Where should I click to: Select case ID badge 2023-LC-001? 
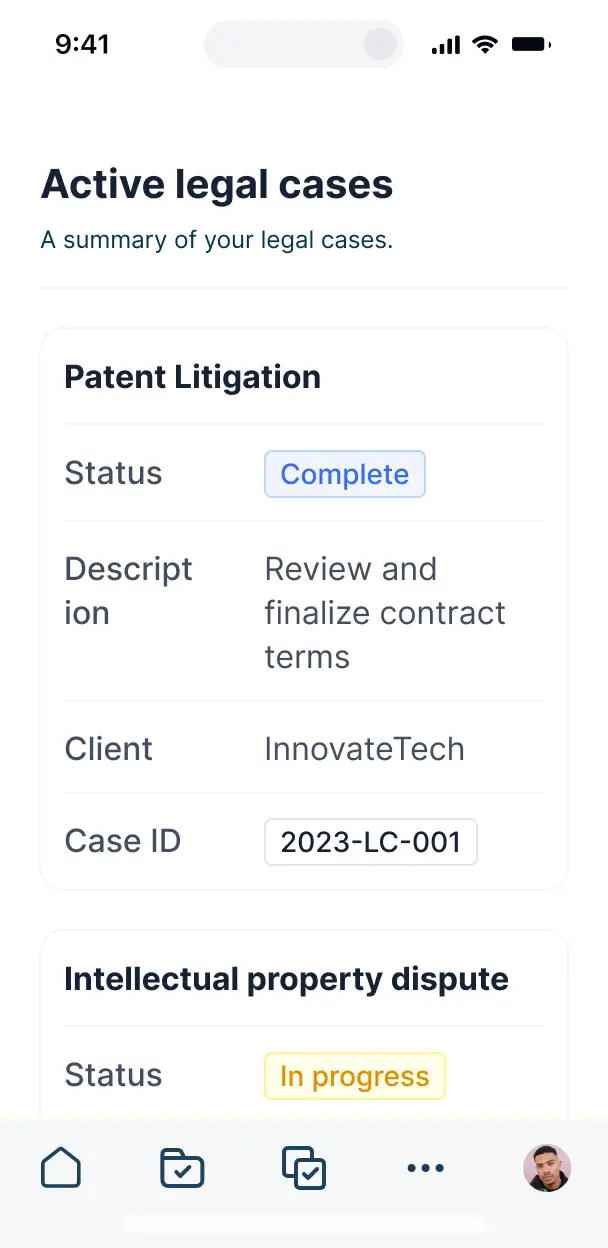370,842
